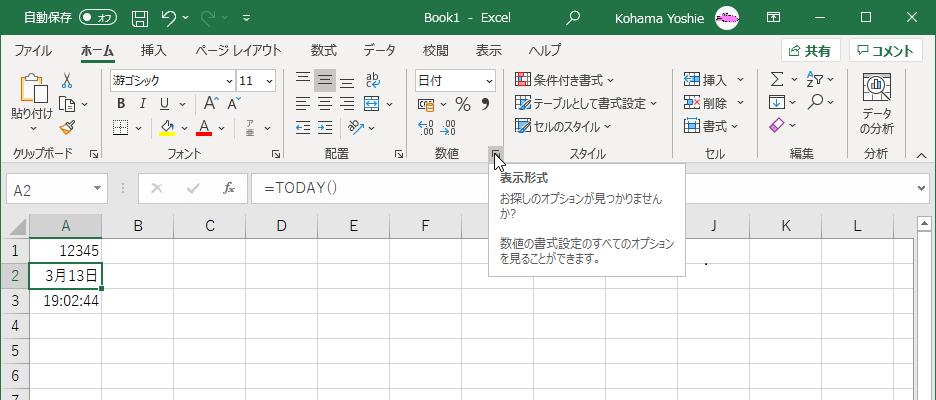Apply percent style to the cell
The width and height of the screenshot is (936, 400).
pos(462,104)
